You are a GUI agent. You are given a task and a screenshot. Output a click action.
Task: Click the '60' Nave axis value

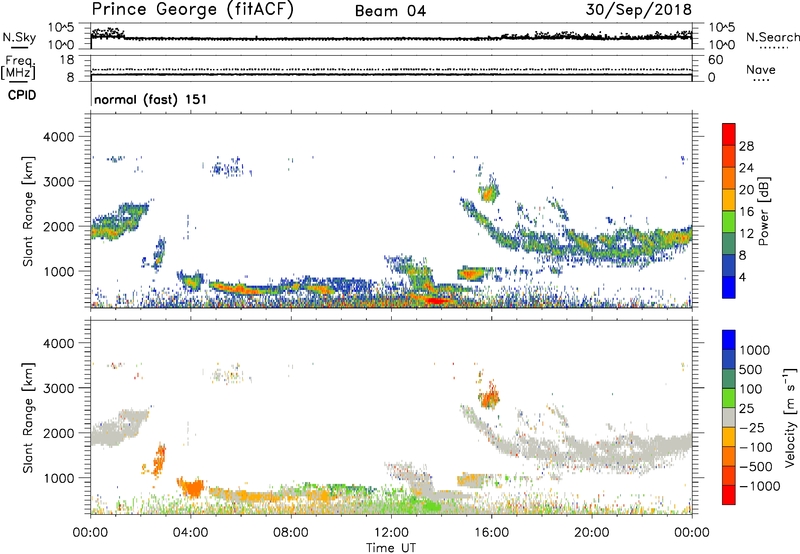(716, 60)
